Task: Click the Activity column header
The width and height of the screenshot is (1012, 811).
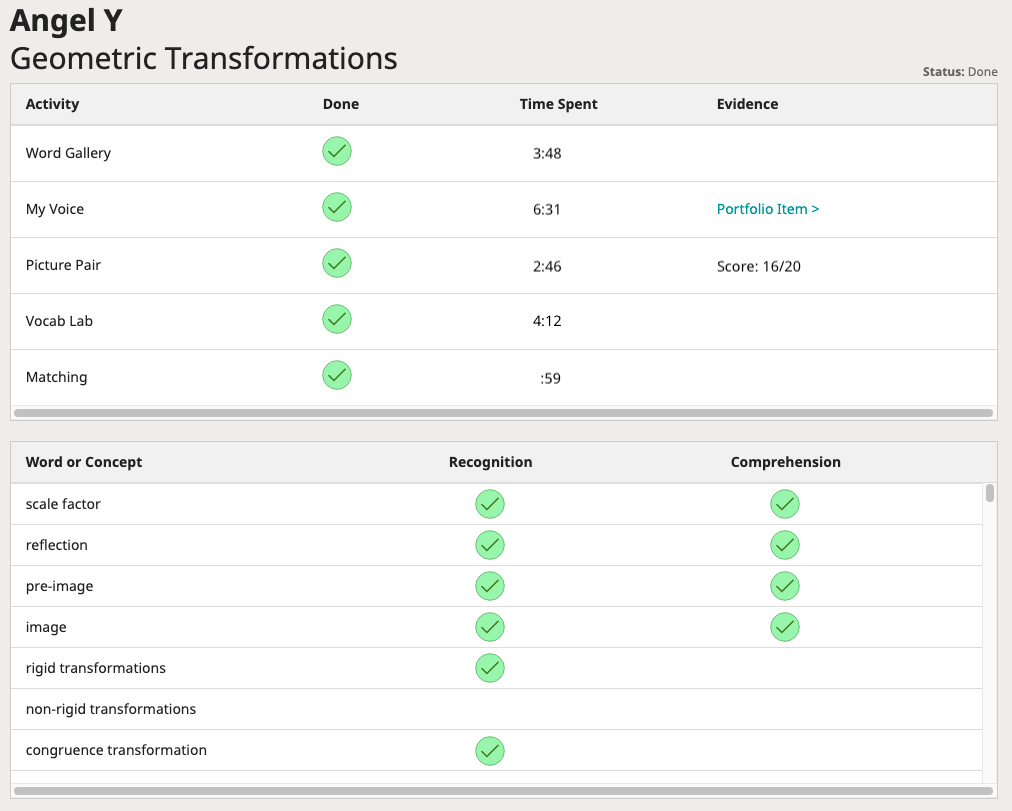Action: click(x=52, y=104)
